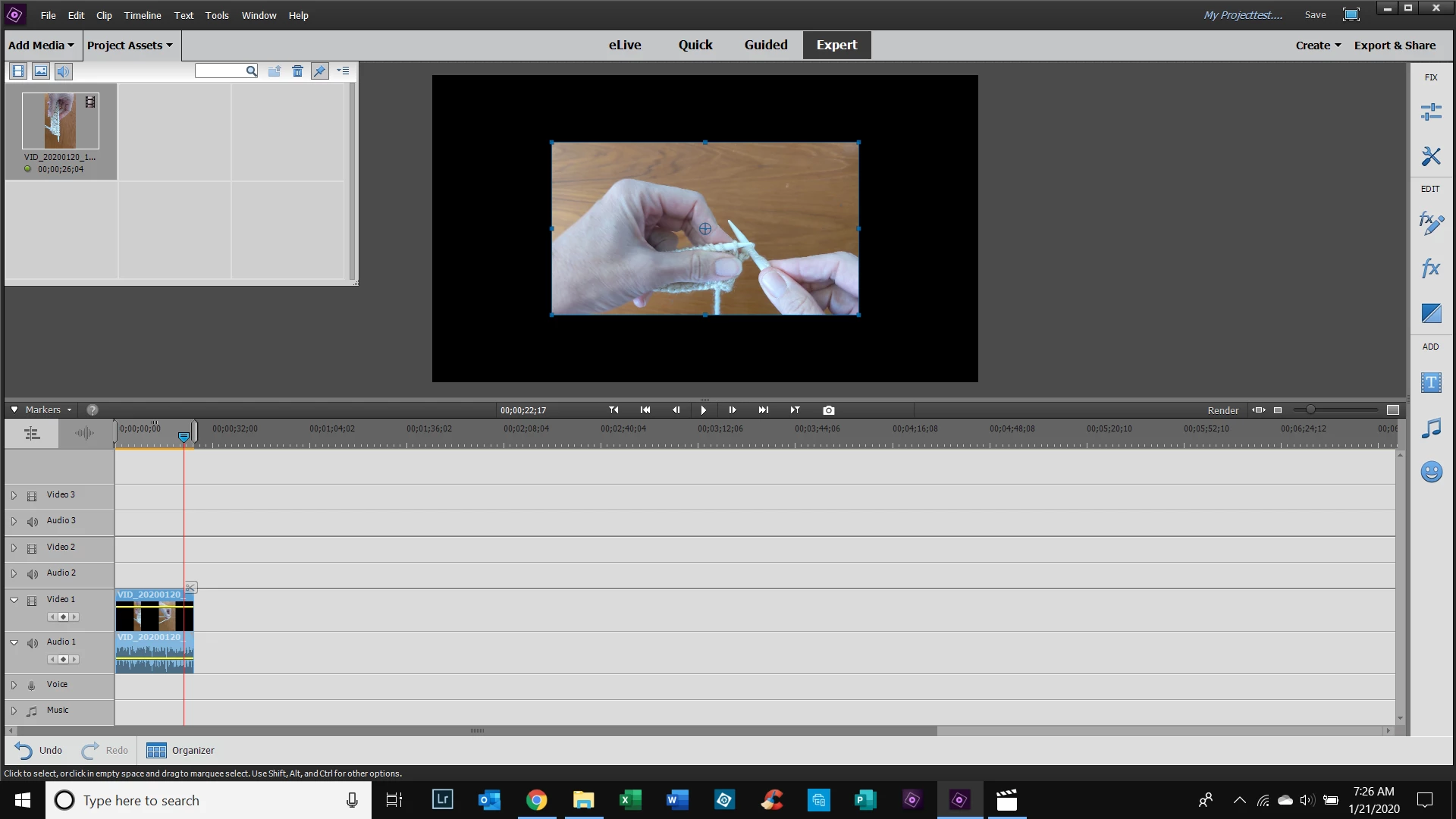Switch to the Guided tab

tap(765, 45)
